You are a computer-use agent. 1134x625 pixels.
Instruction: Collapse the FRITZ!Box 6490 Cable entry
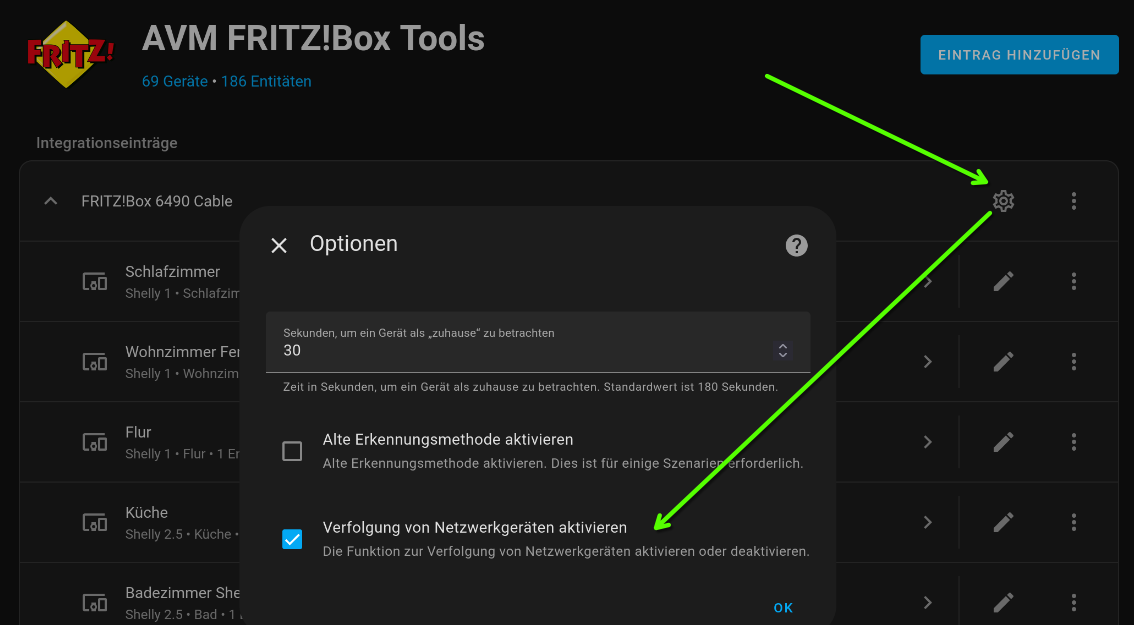tap(51, 201)
